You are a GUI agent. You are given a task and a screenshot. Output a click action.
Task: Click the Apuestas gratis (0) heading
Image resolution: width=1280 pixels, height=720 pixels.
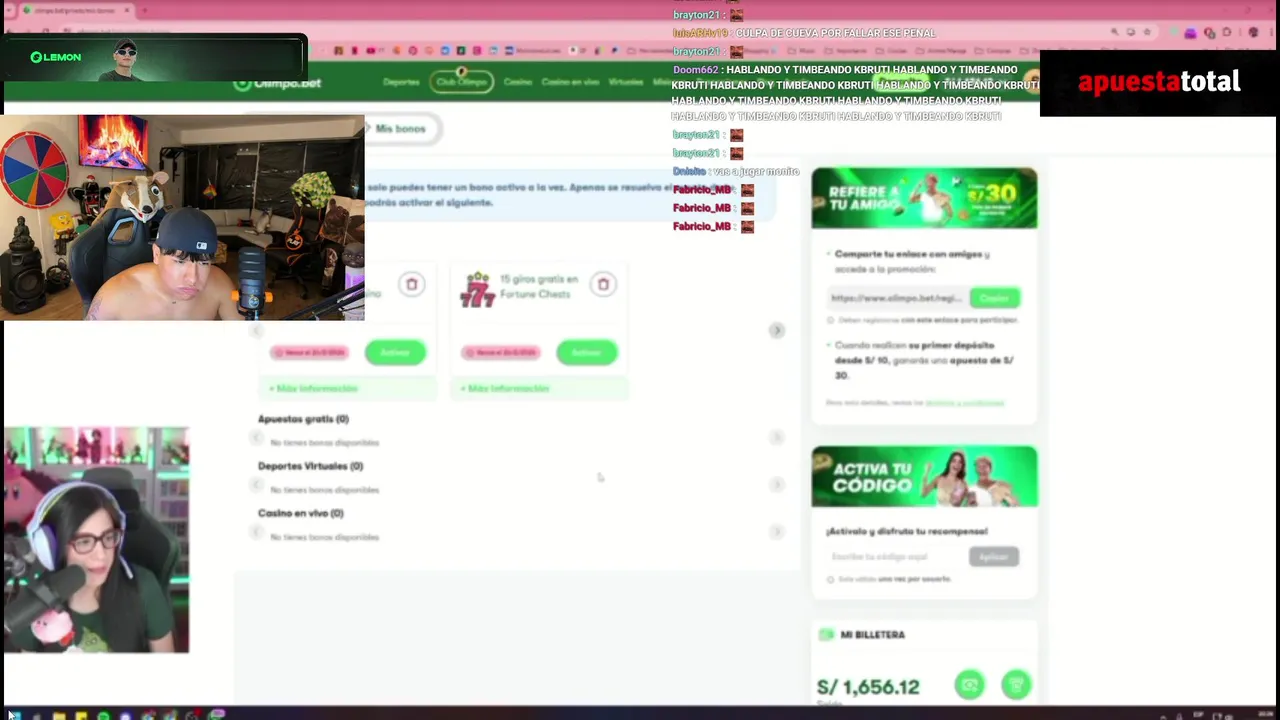click(303, 419)
